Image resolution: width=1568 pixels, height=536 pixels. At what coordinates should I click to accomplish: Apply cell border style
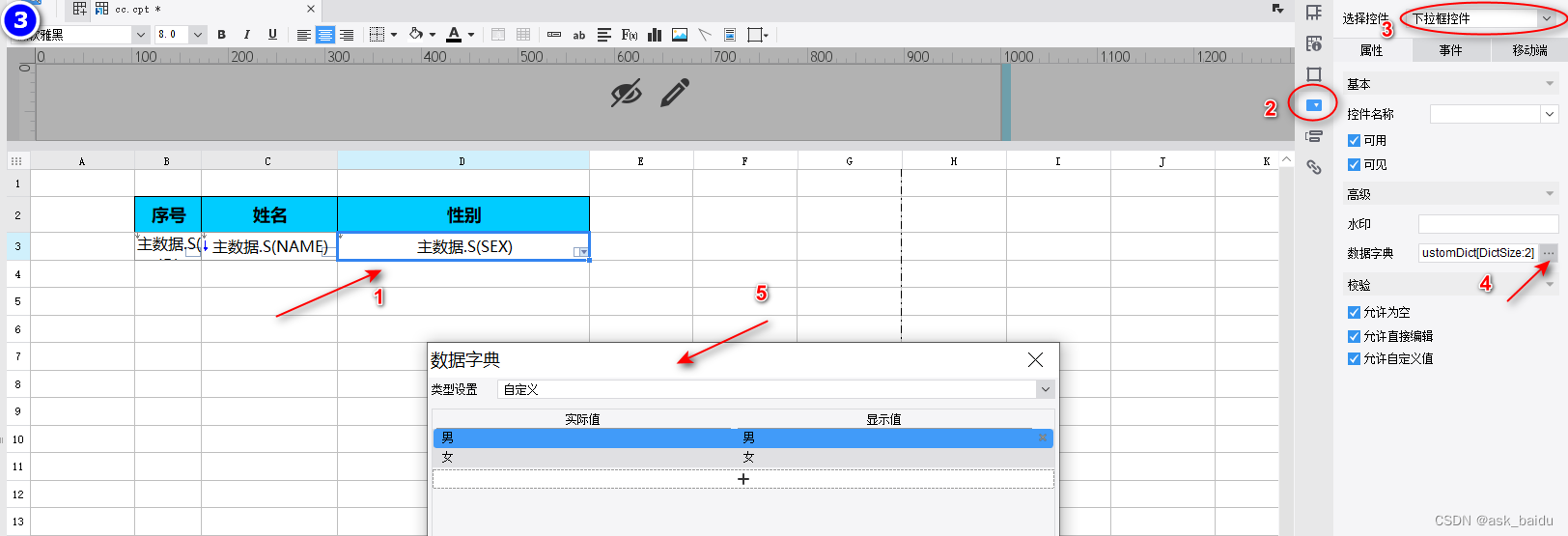(x=378, y=35)
